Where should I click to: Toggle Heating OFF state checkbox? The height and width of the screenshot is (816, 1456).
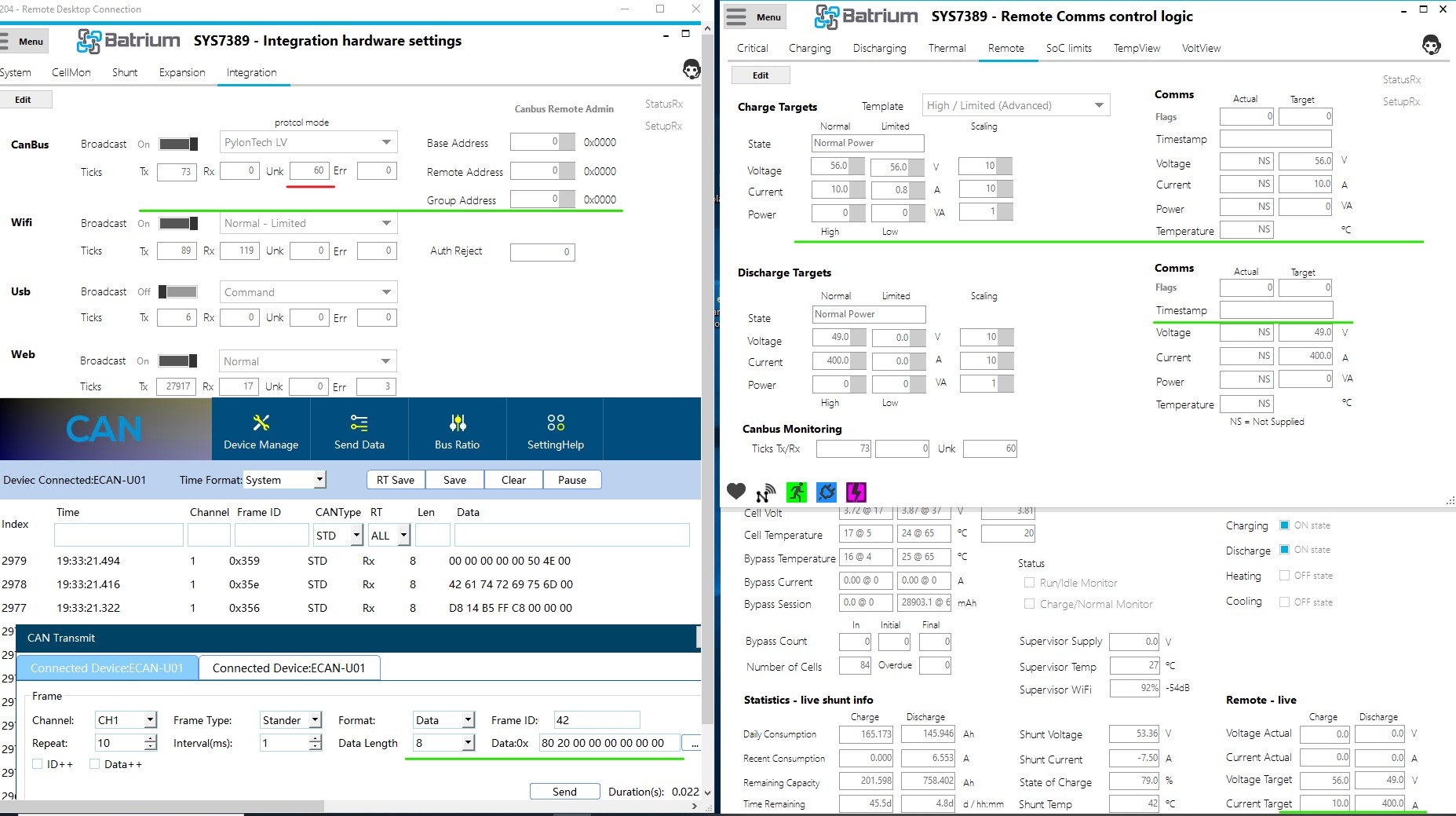[1284, 575]
